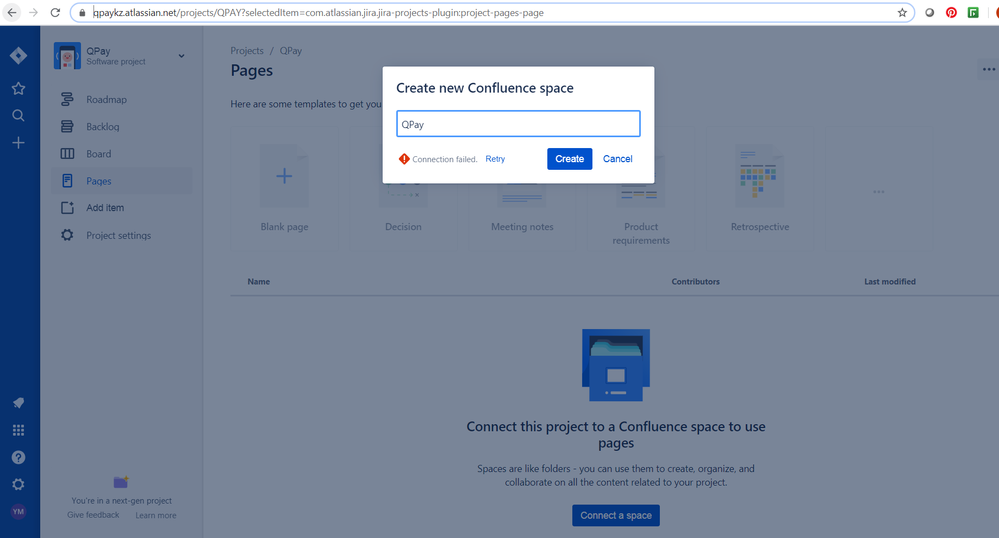The width and height of the screenshot is (999, 538).
Task: Open the YM user profile avatar
Action: (18, 511)
